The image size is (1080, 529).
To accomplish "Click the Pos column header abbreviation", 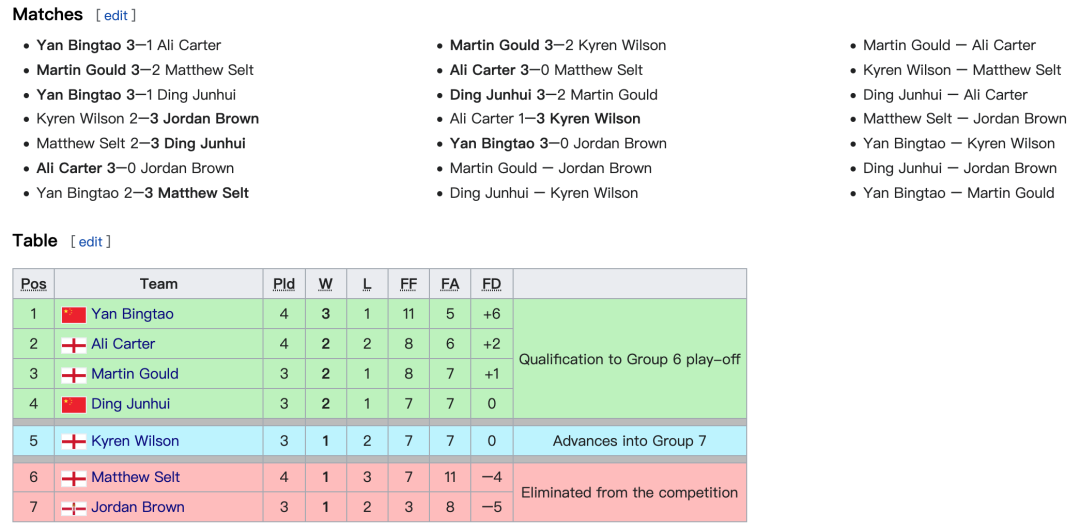I will click(34, 284).
